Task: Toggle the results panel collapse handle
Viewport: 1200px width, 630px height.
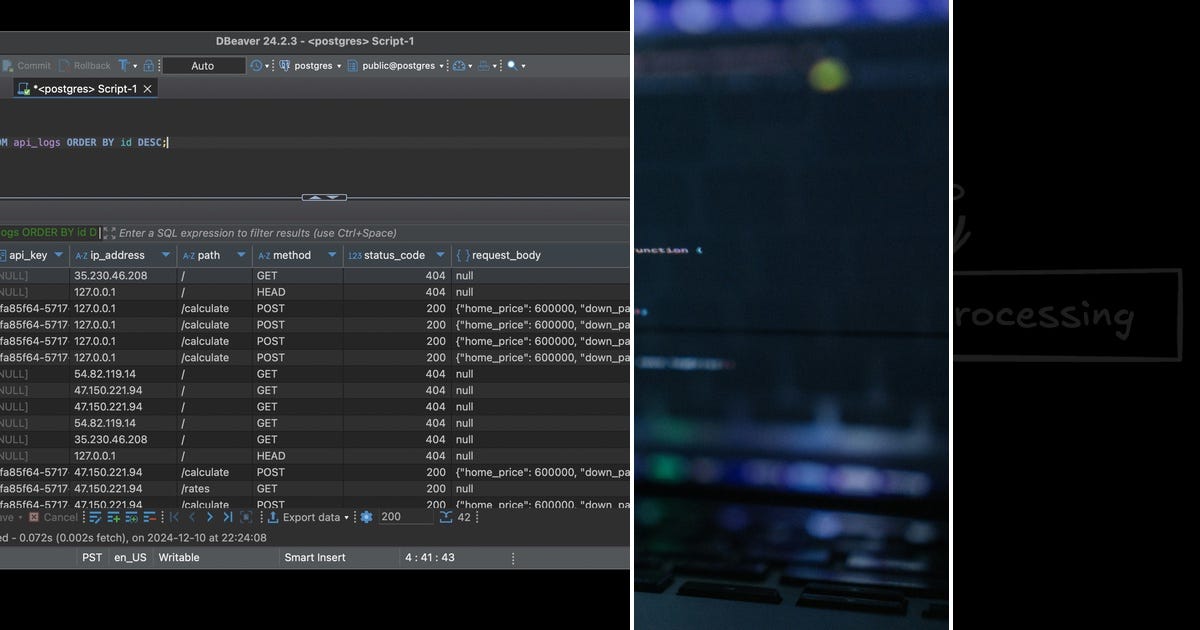Action: coord(324,198)
